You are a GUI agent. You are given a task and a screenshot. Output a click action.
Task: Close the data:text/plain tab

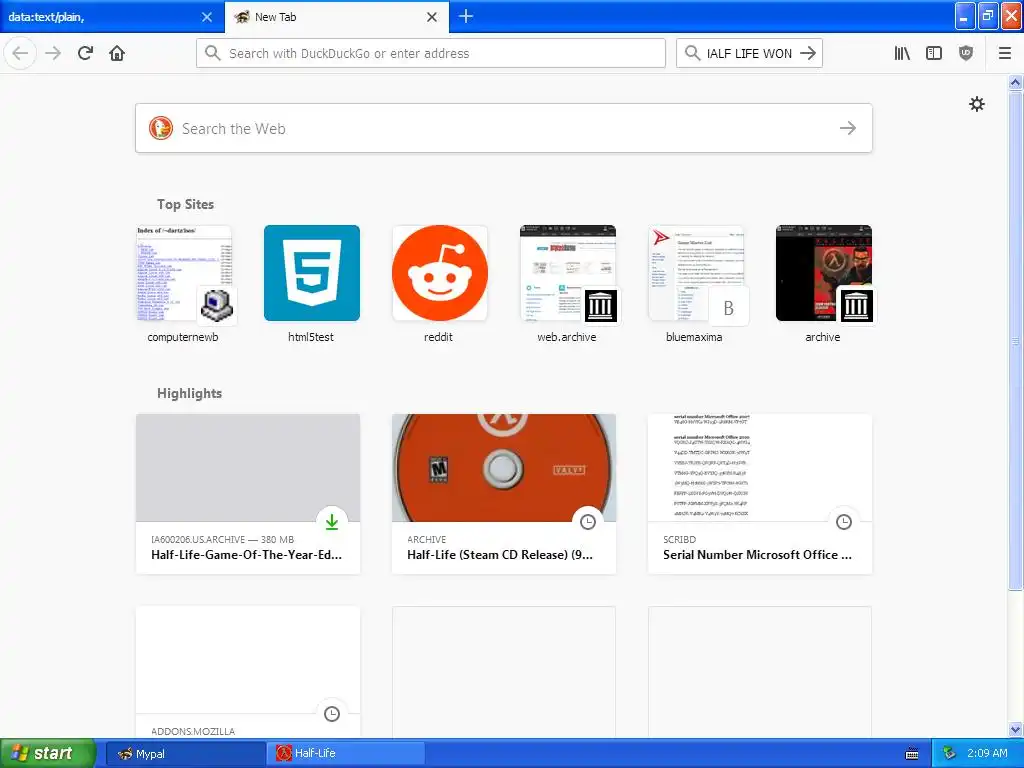pyautogui.click(x=207, y=17)
